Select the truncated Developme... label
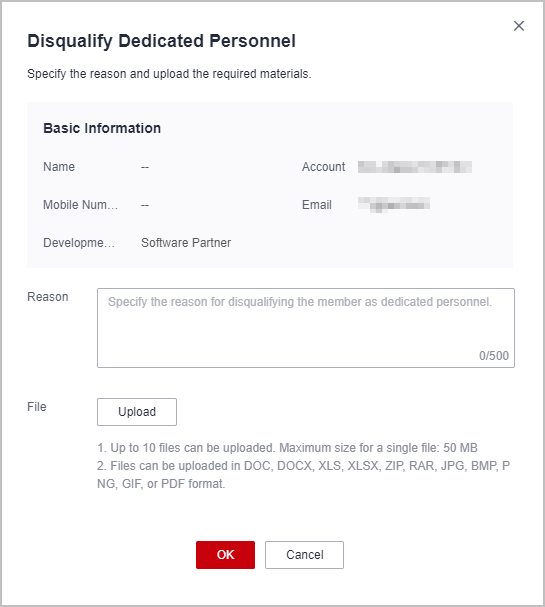The height and width of the screenshot is (607, 545). pos(79,243)
